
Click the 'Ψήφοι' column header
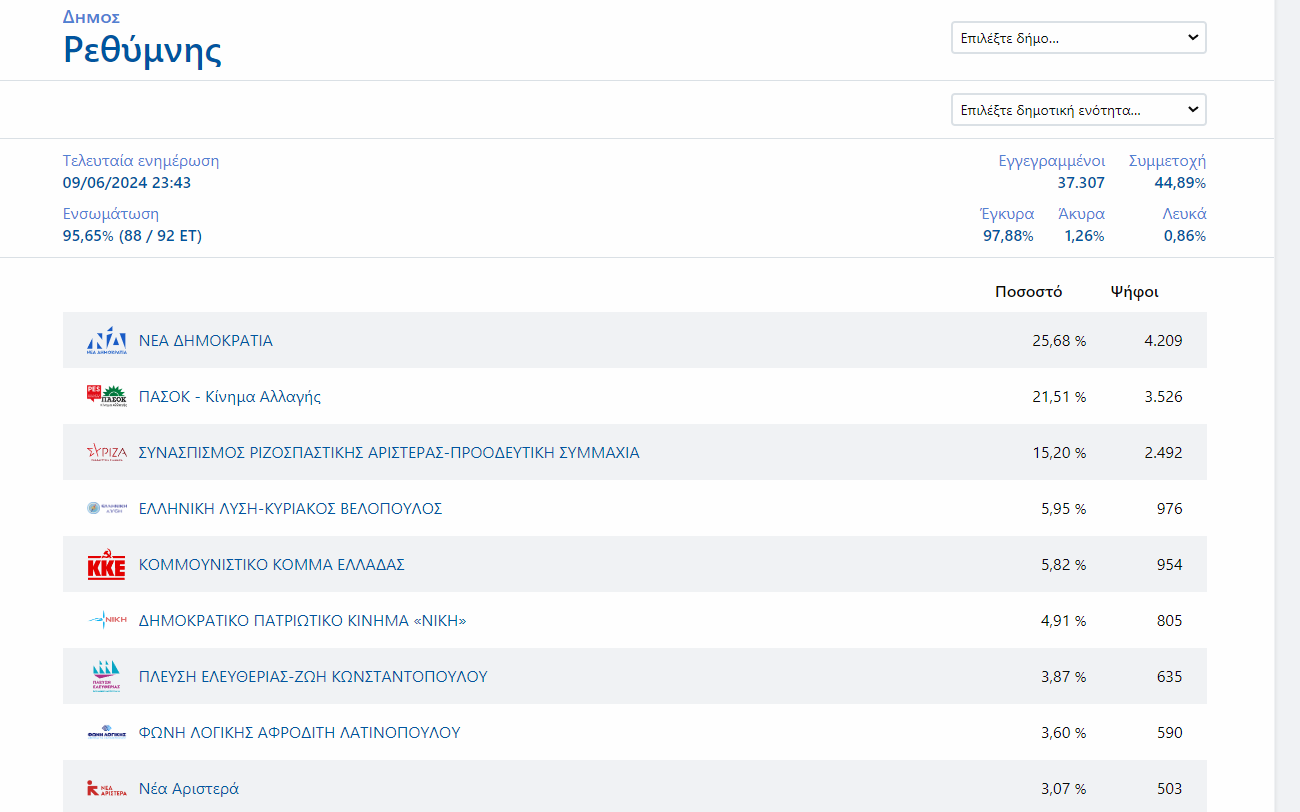tap(1134, 292)
